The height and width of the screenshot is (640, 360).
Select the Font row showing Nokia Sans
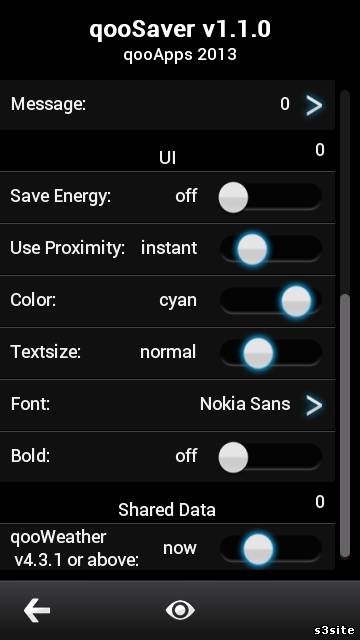pyautogui.click(x=167, y=405)
